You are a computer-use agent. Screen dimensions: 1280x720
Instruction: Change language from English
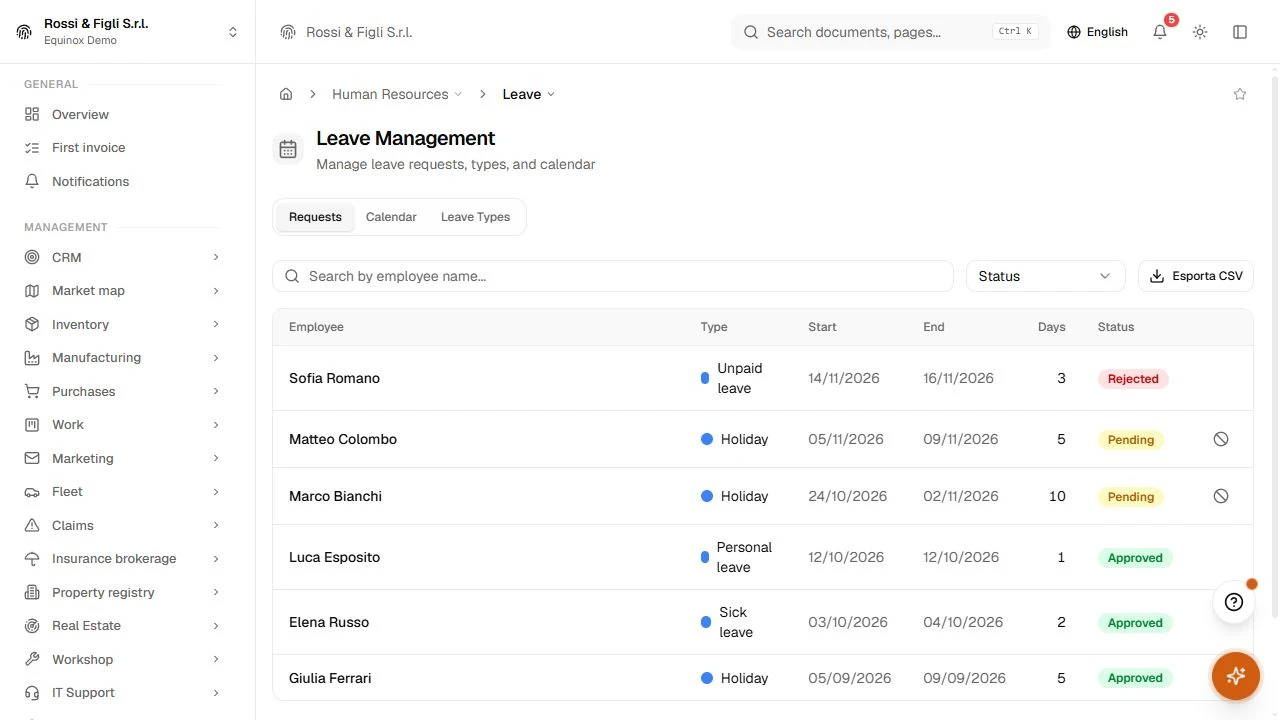tap(1098, 32)
